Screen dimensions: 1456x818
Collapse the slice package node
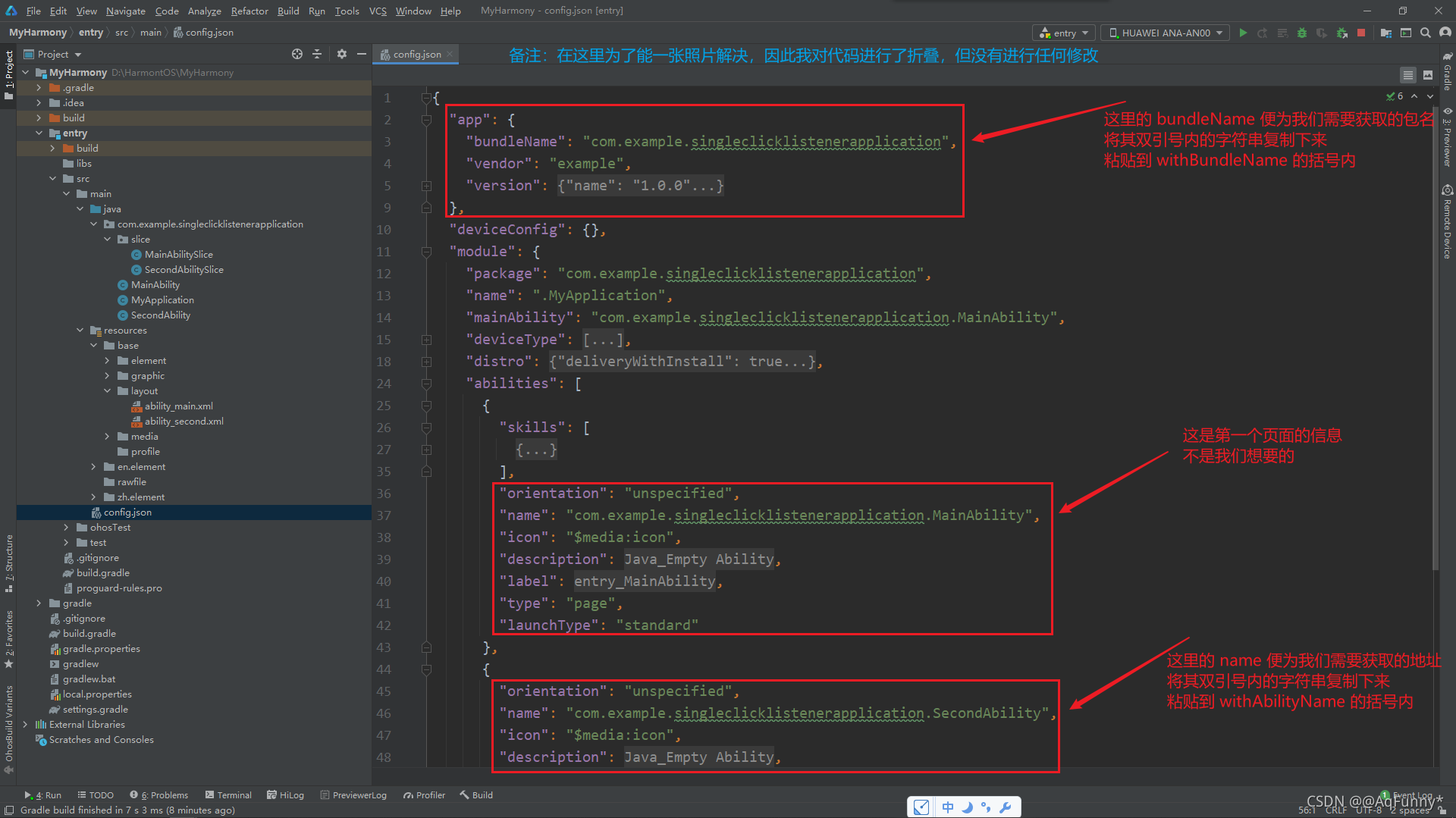(107, 239)
